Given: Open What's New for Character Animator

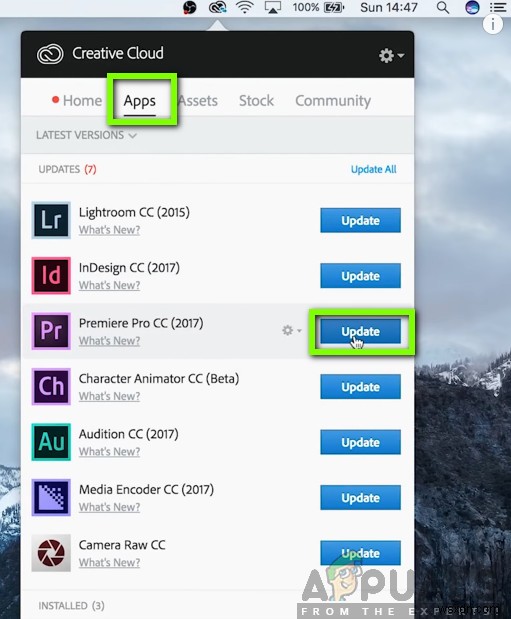Looking at the screenshot, I should coord(109,396).
